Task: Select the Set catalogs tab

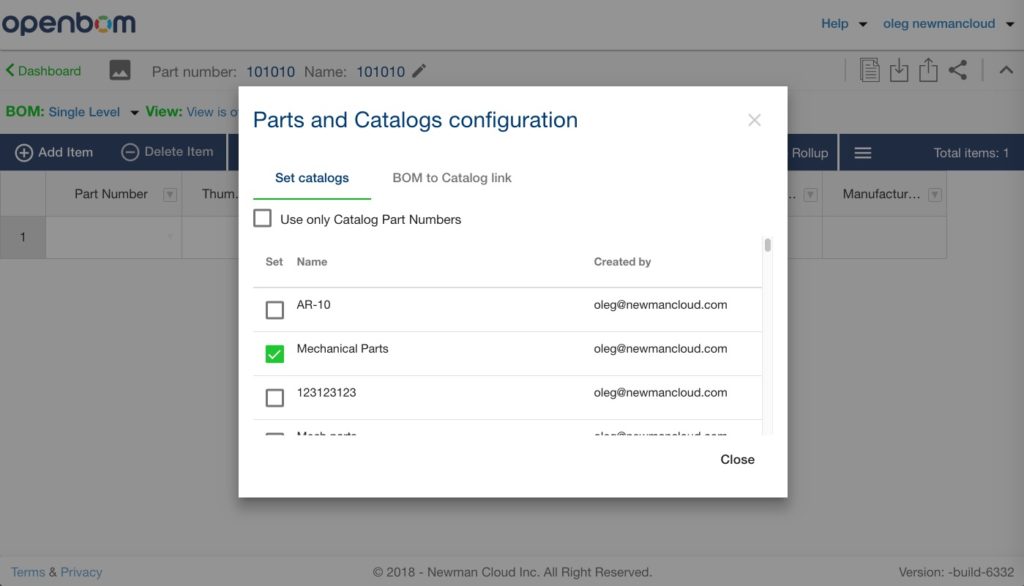Action: 312,178
